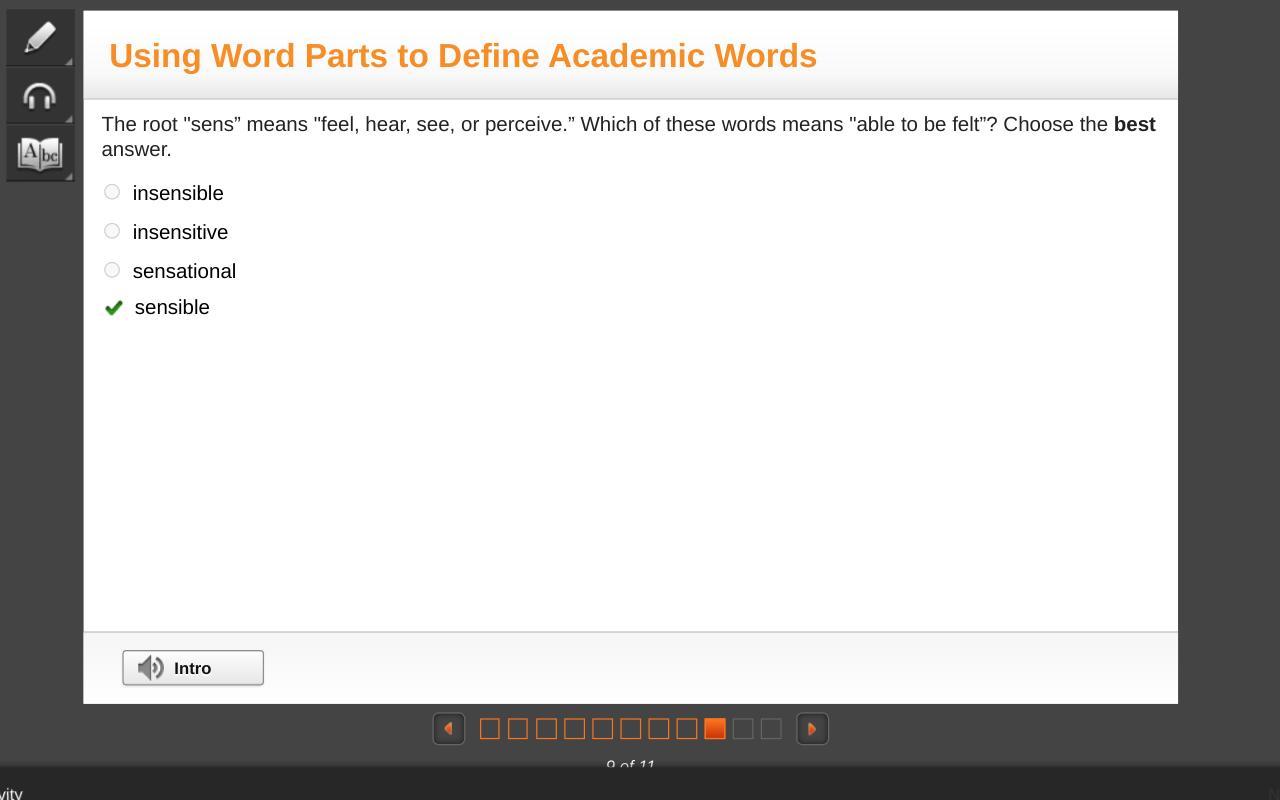Jump to question 5 square

click(602, 729)
